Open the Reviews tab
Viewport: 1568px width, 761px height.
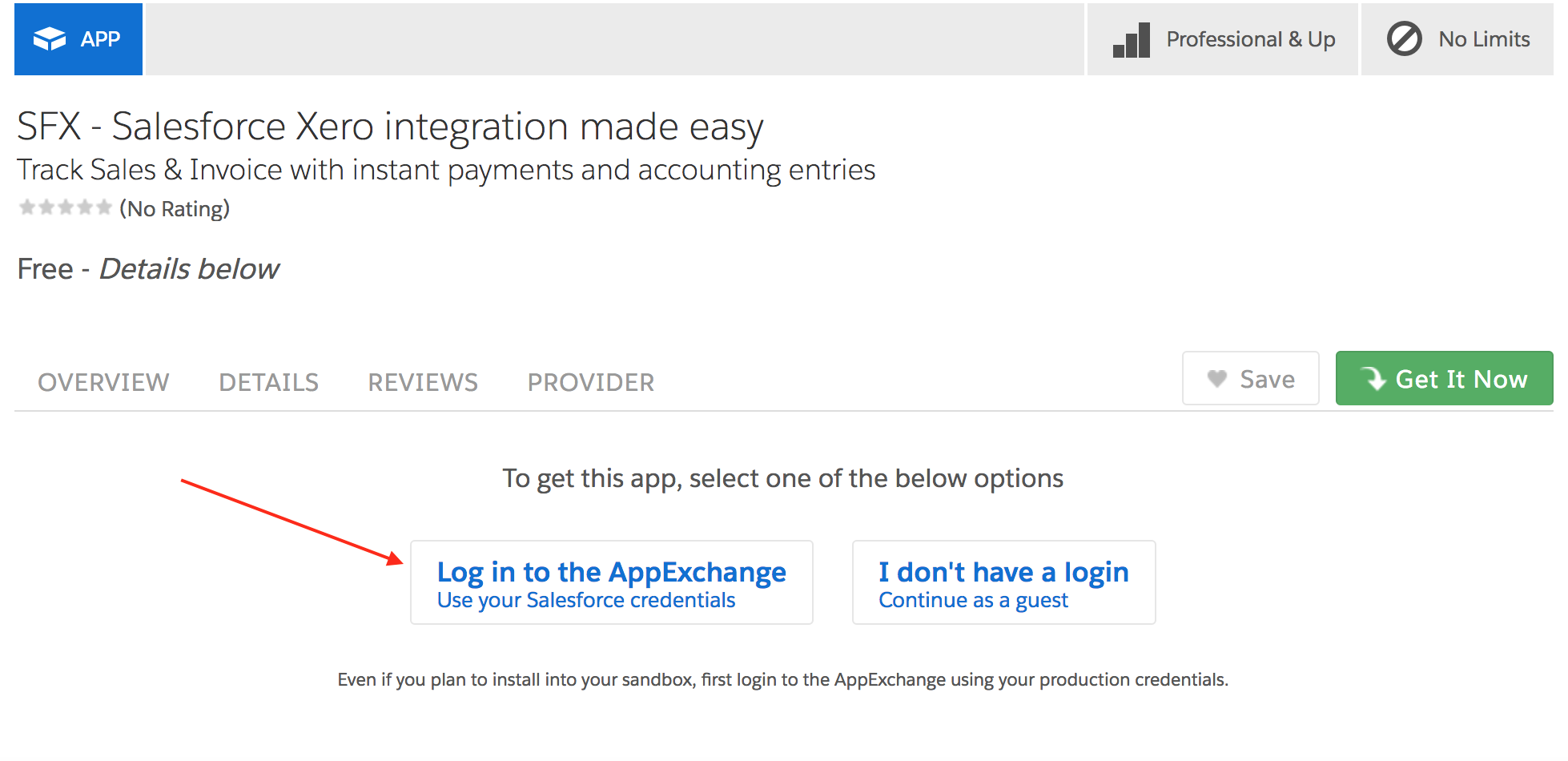coord(423,383)
